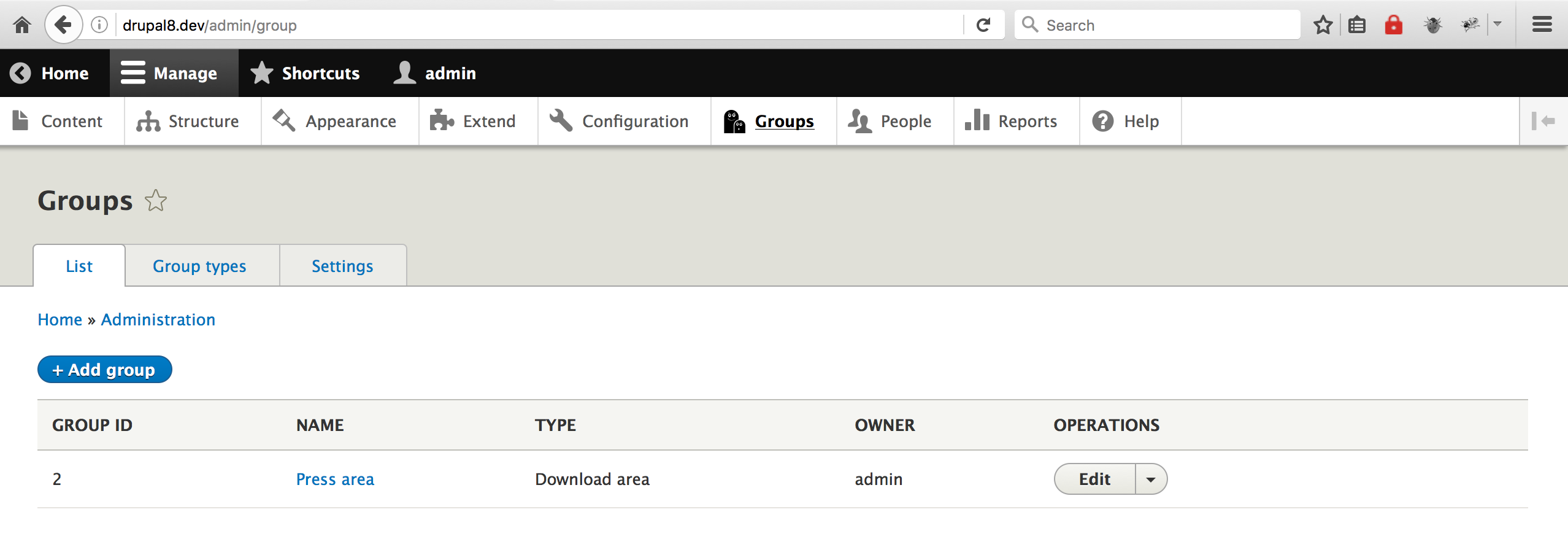The width and height of the screenshot is (1568, 555).
Task: Open site information icon in address bar
Action: click(x=99, y=25)
